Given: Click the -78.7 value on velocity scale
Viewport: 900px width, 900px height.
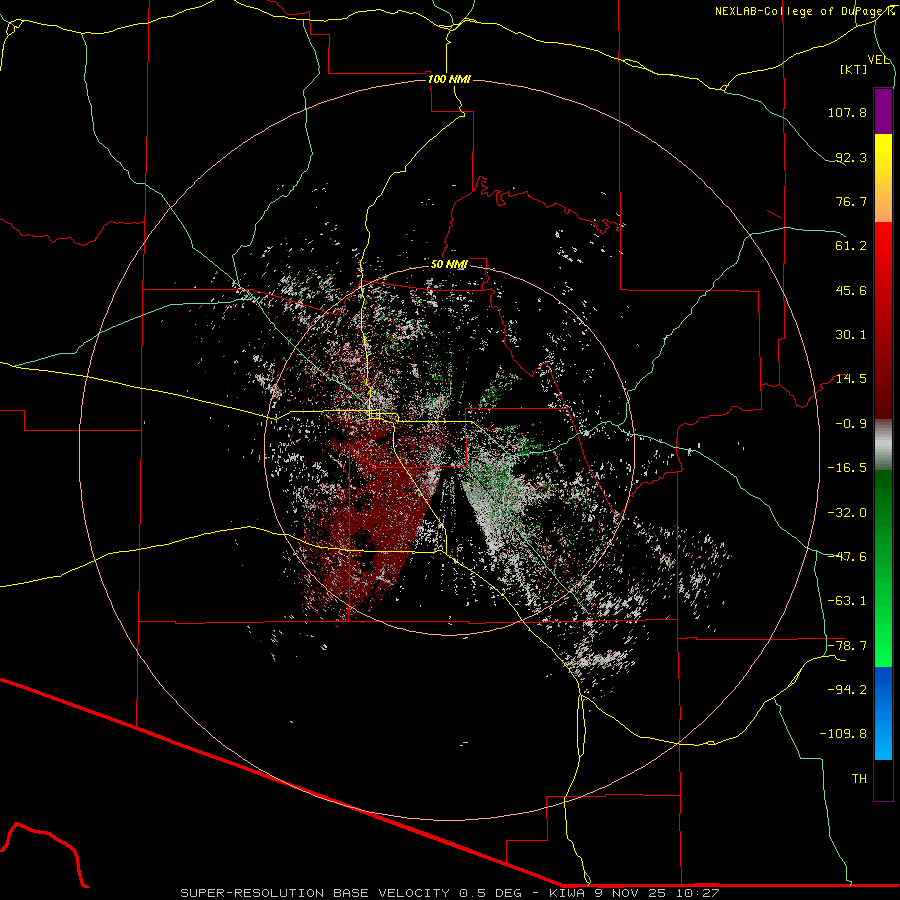Looking at the screenshot, I should (847, 646).
